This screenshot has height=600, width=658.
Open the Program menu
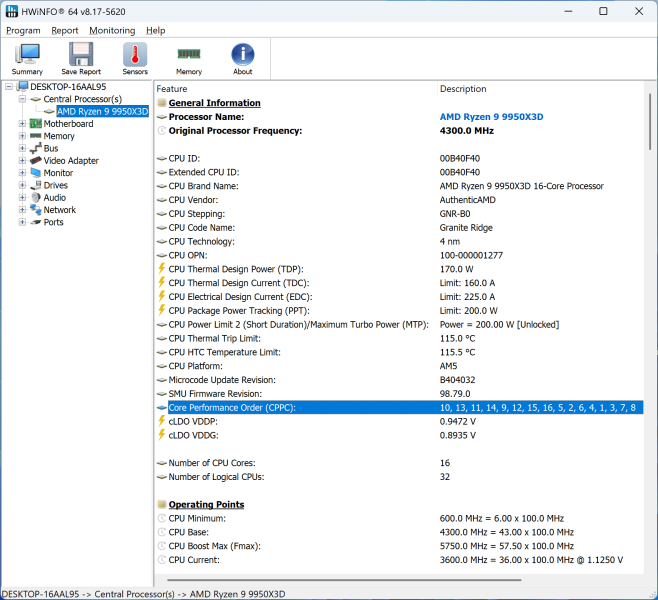click(x=24, y=31)
